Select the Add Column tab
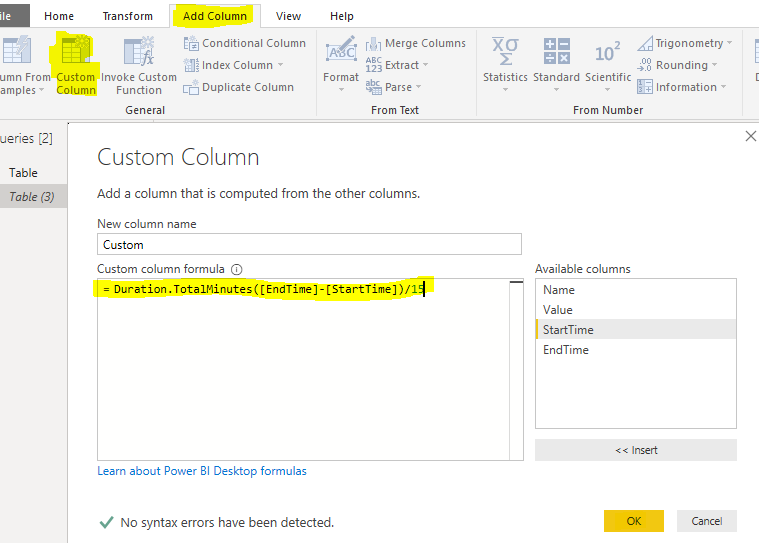 [x=215, y=16]
